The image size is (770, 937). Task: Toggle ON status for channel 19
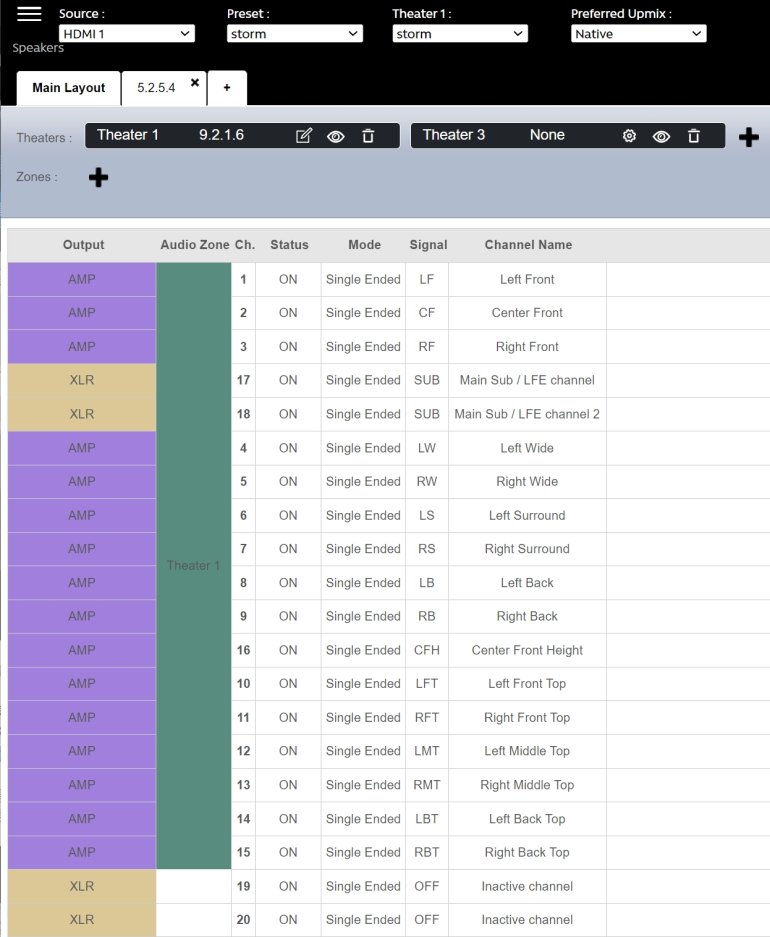[x=288, y=886]
